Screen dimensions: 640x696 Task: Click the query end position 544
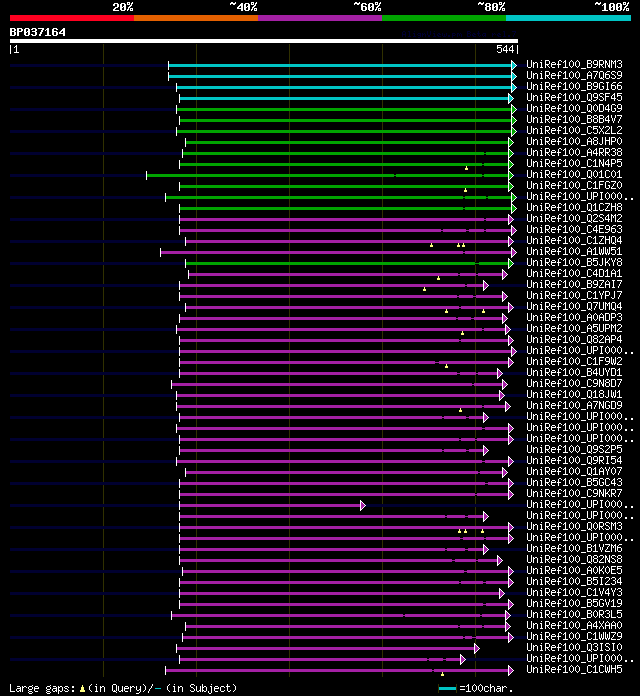pyautogui.click(x=505, y=49)
